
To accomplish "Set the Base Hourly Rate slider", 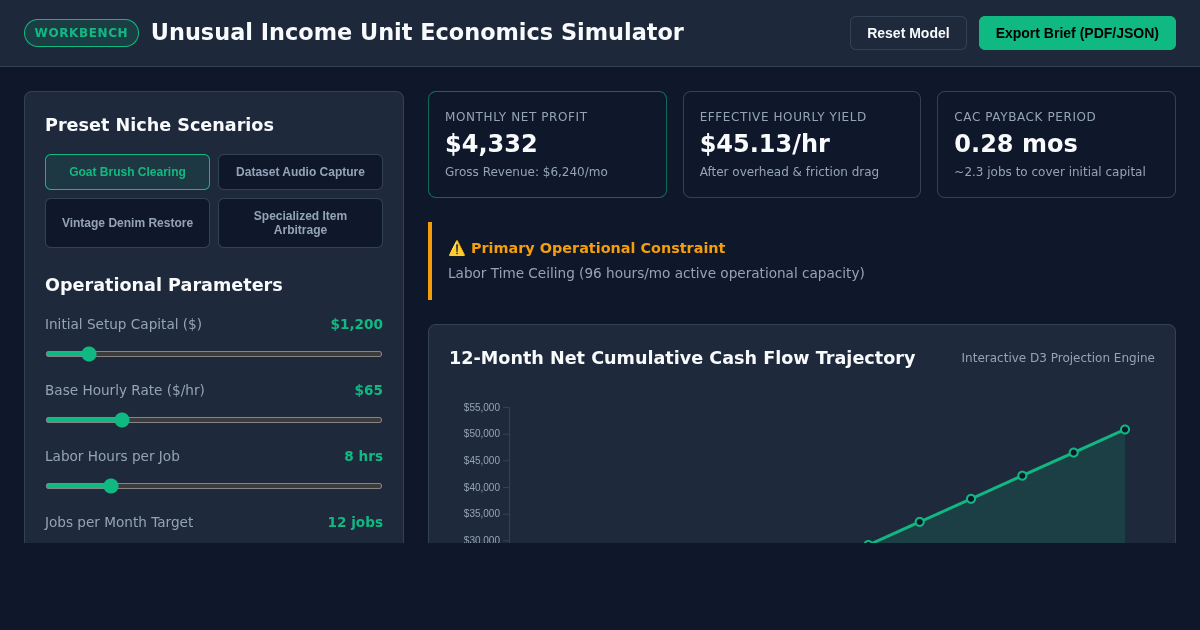I will [x=214, y=420].
